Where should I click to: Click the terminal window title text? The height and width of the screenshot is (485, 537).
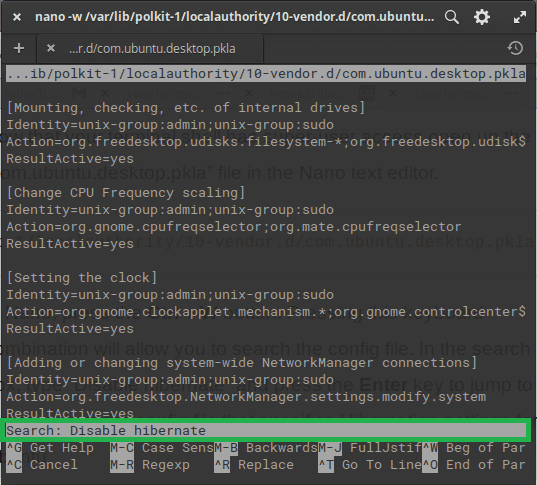tap(235, 17)
